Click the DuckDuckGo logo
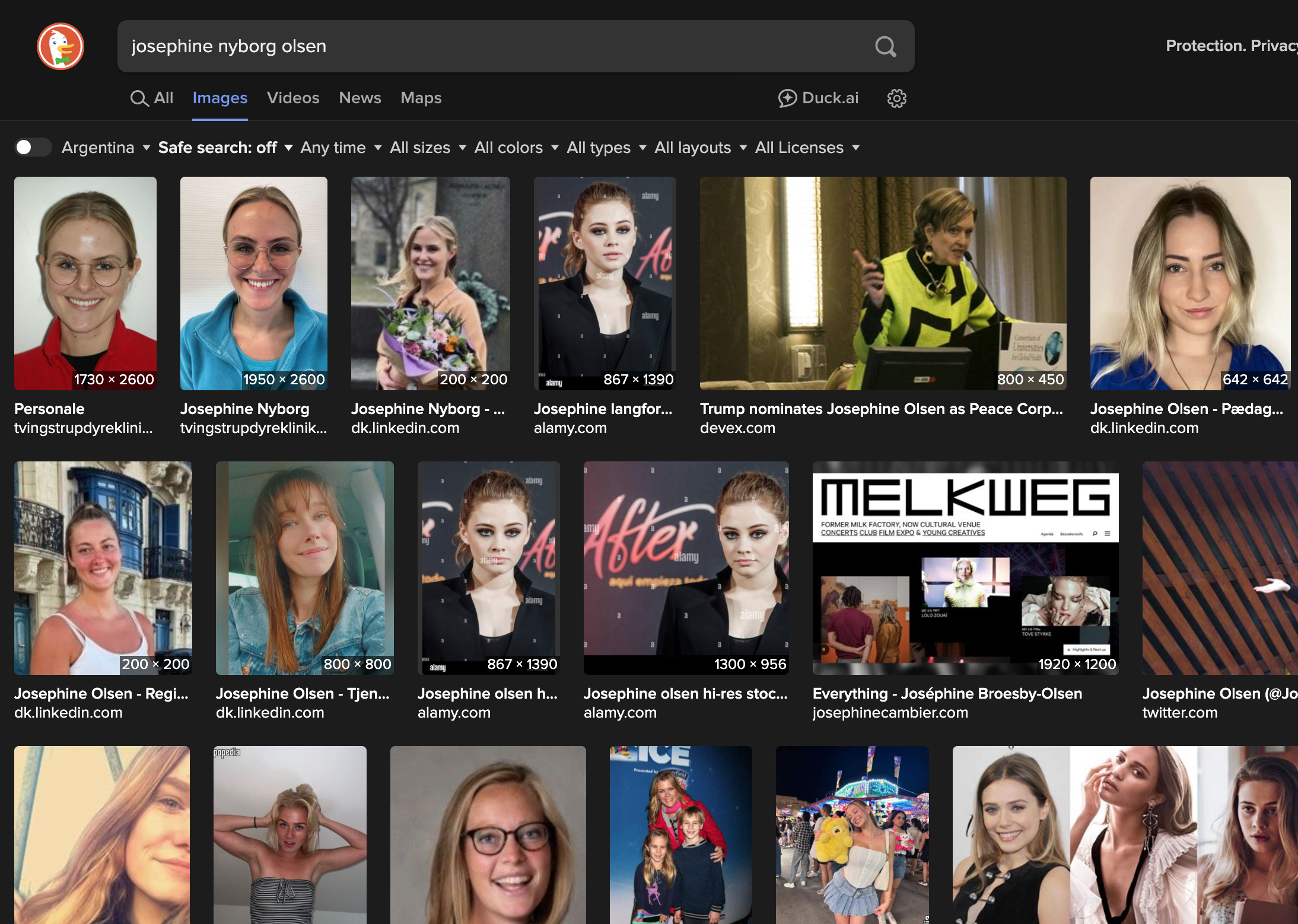The width and height of the screenshot is (1298, 924). tap(61, 46)
